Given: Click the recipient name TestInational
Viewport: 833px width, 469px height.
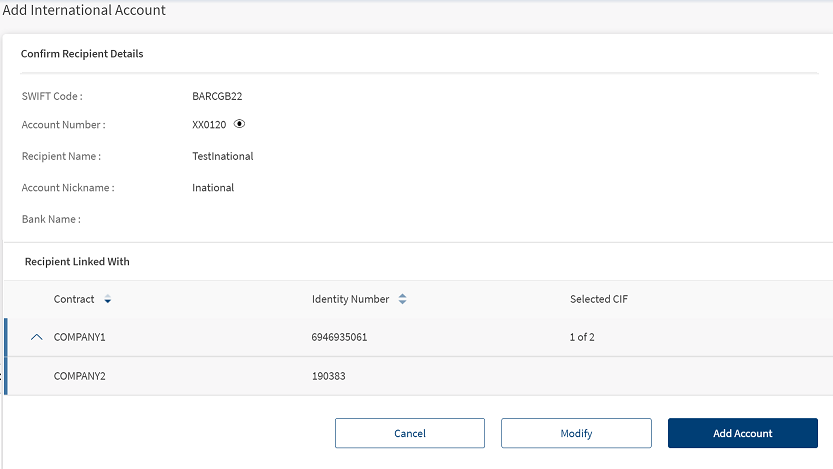Looking at the screenshot, I should (223, 156).
